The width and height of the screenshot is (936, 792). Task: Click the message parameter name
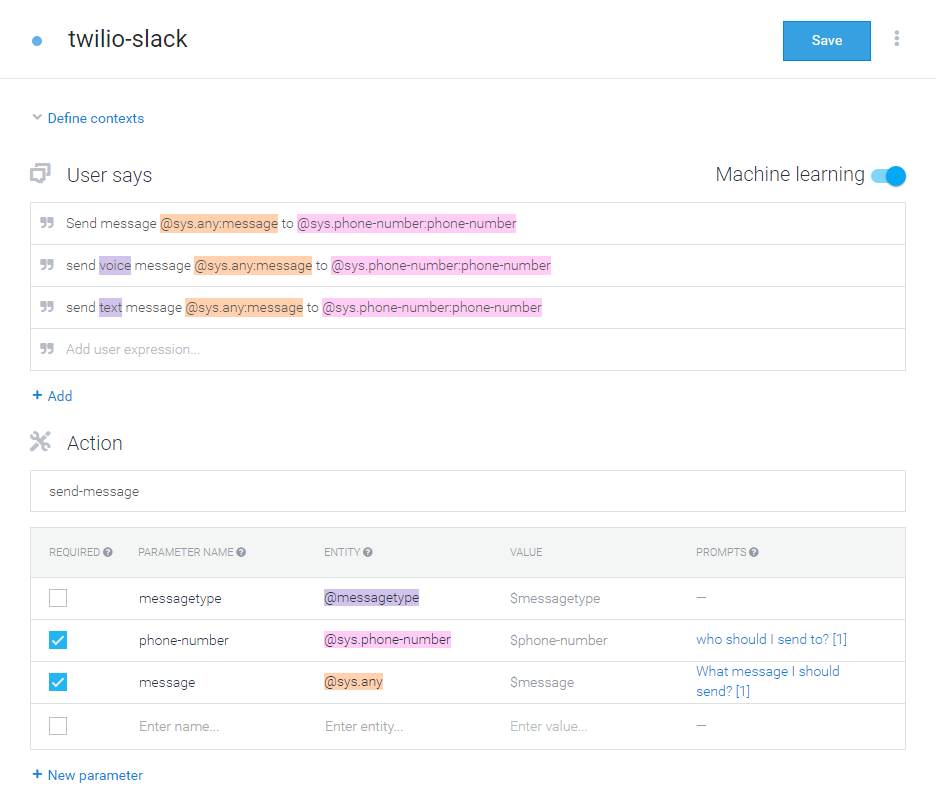[x=167, y=682]
